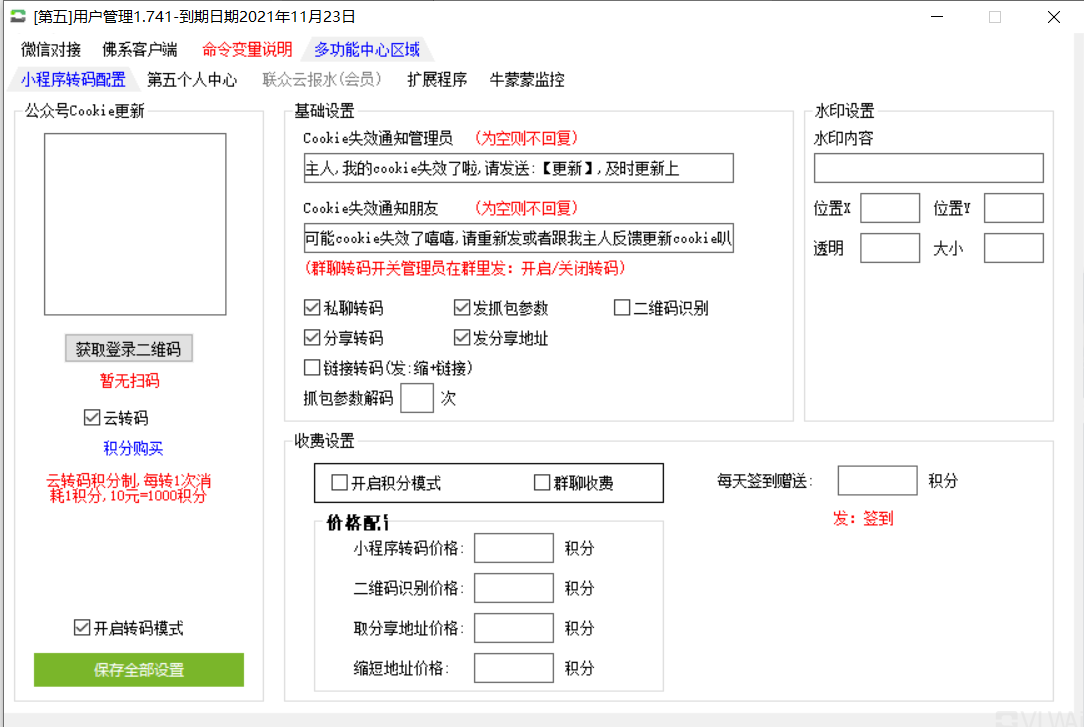The width and height of the screenshot is (1084, 727).
Task: Click the app icon in title bar
Action: click(18, 17)
